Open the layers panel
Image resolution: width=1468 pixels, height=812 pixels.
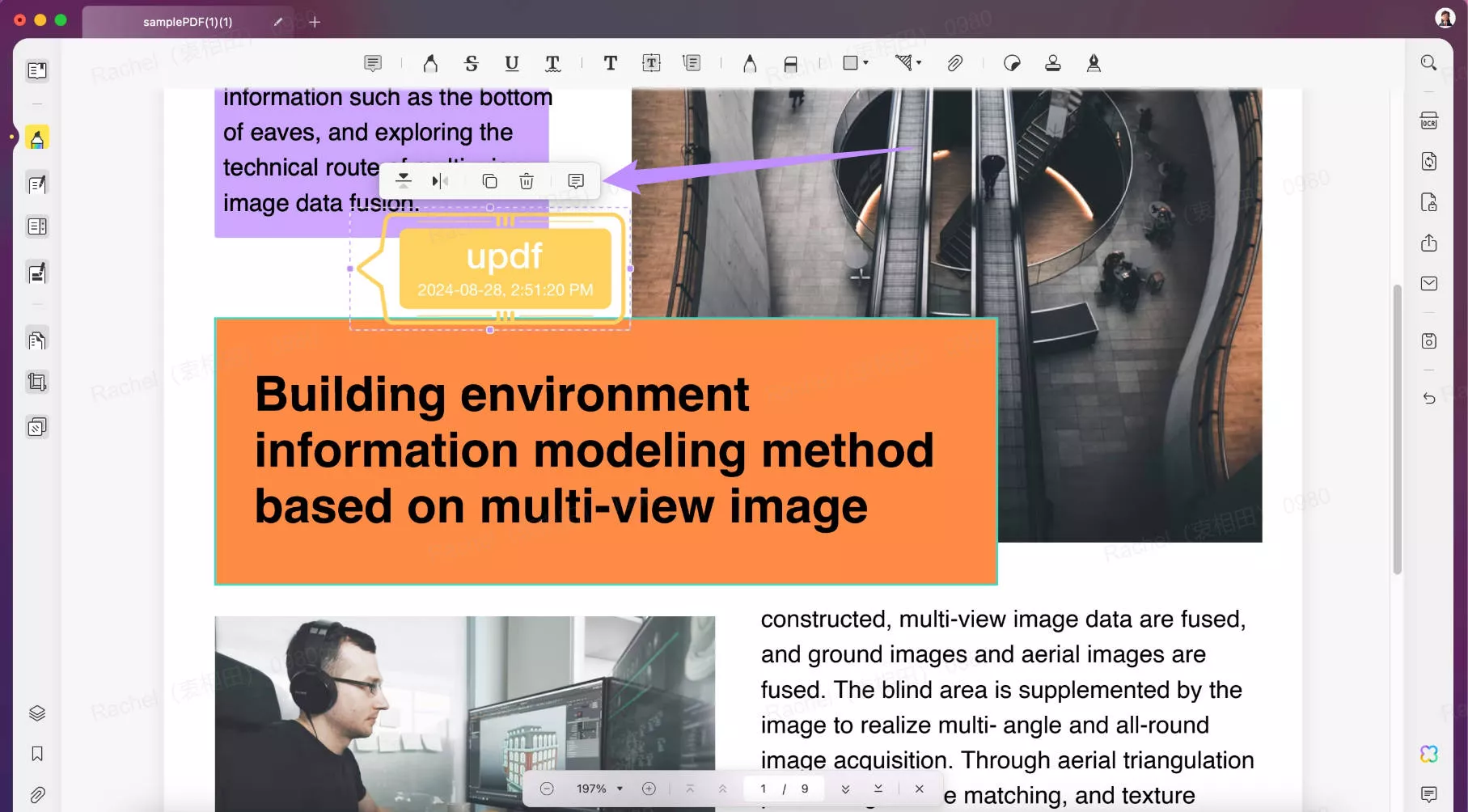pyautogui.click(x=37, y=713)
